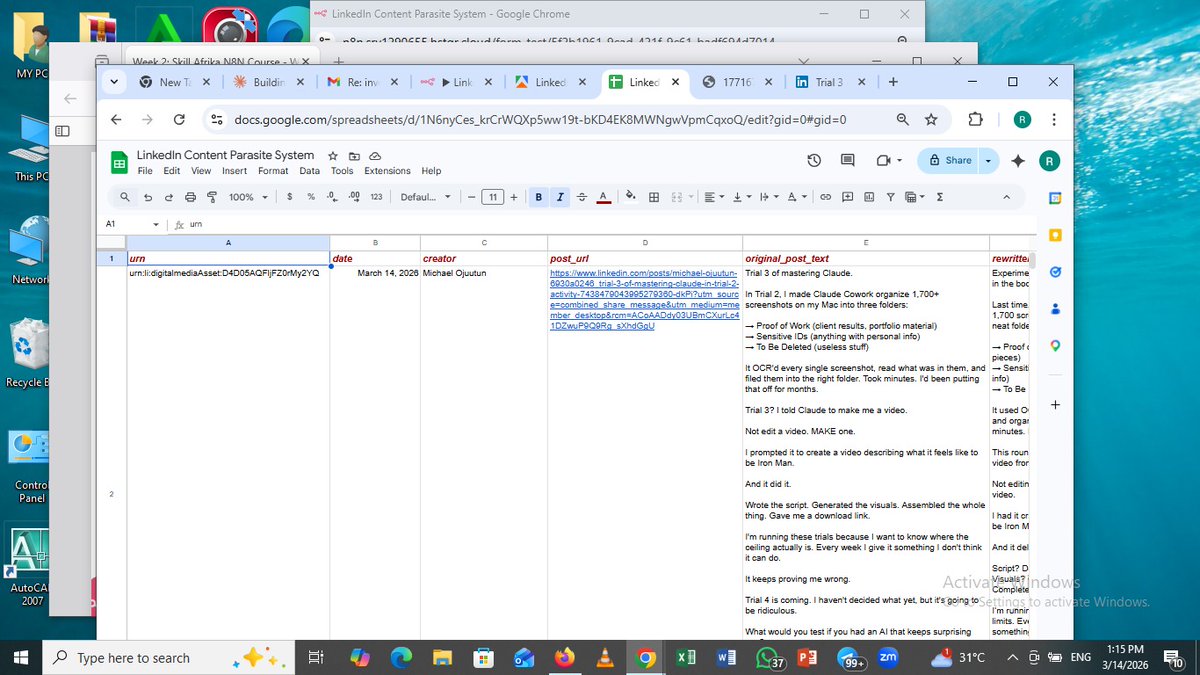This screenshot has height=675, width=1200.
Task: Open the Share dropdown arrow
Action: 988,160
